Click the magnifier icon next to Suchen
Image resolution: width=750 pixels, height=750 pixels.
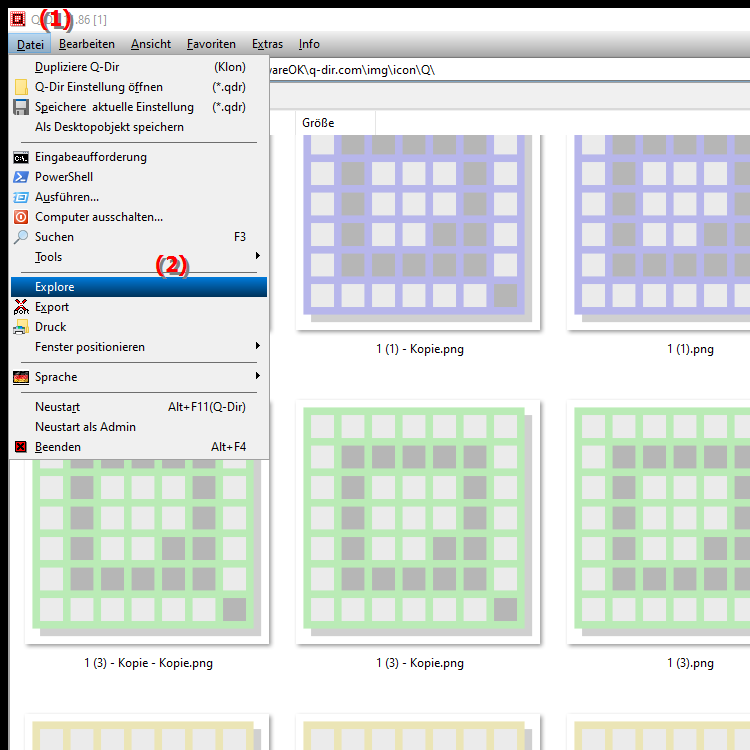point(21,237)
